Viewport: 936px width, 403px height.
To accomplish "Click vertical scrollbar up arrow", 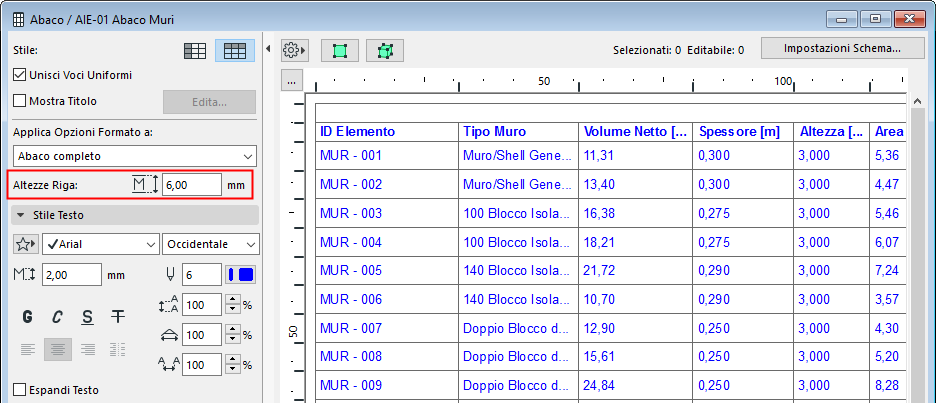I will pos(917,101).
